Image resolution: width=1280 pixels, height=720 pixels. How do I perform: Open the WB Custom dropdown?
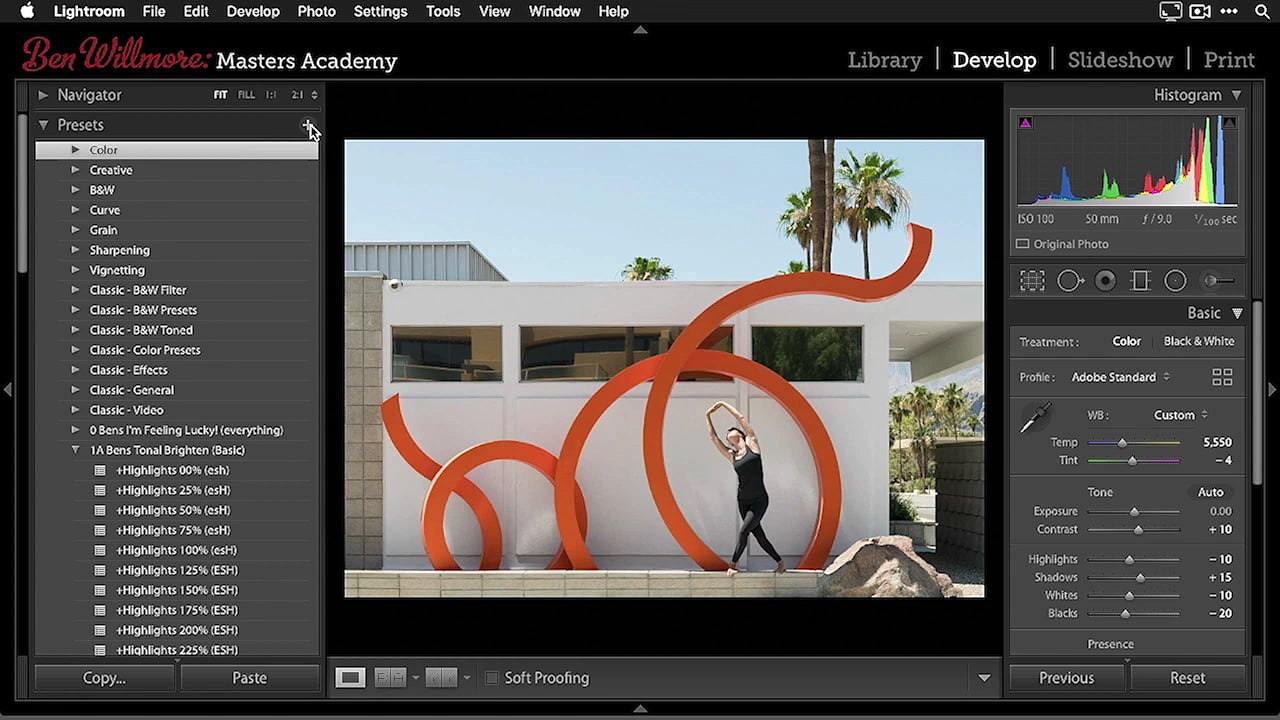[1181, 415]
